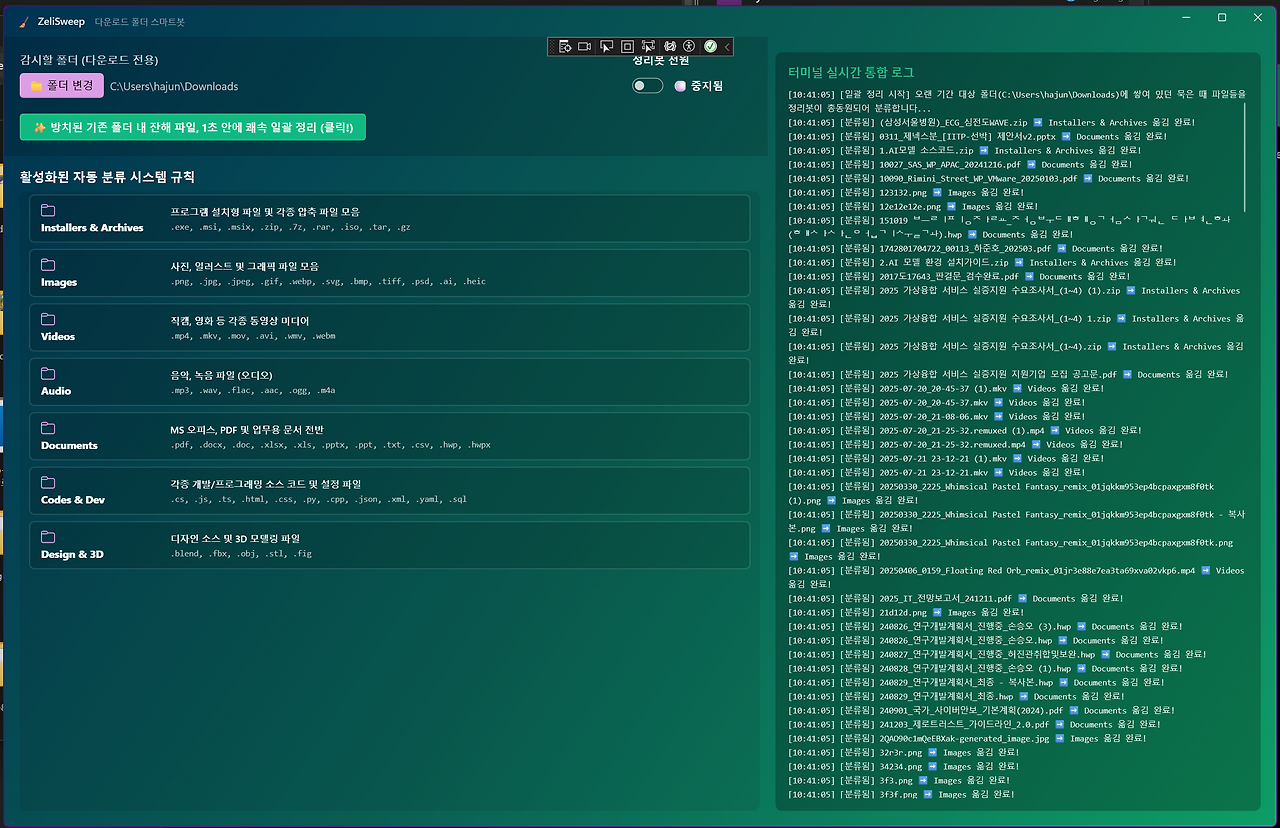Run the accessibility scan person icon
Screen dimensions: 1280x828
click(x=689, y=46)
